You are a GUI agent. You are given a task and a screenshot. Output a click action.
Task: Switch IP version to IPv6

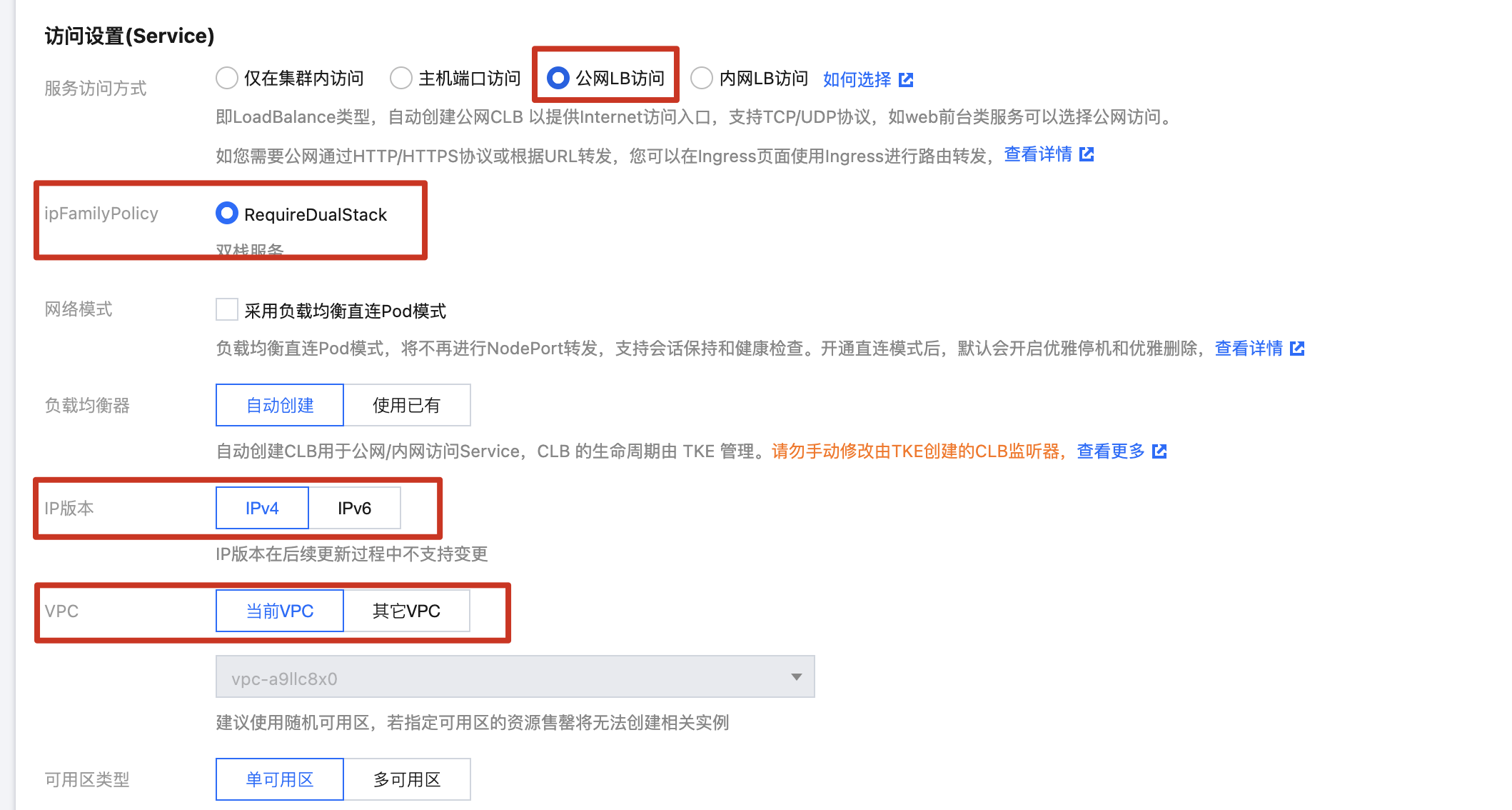[x=354, y=508]
